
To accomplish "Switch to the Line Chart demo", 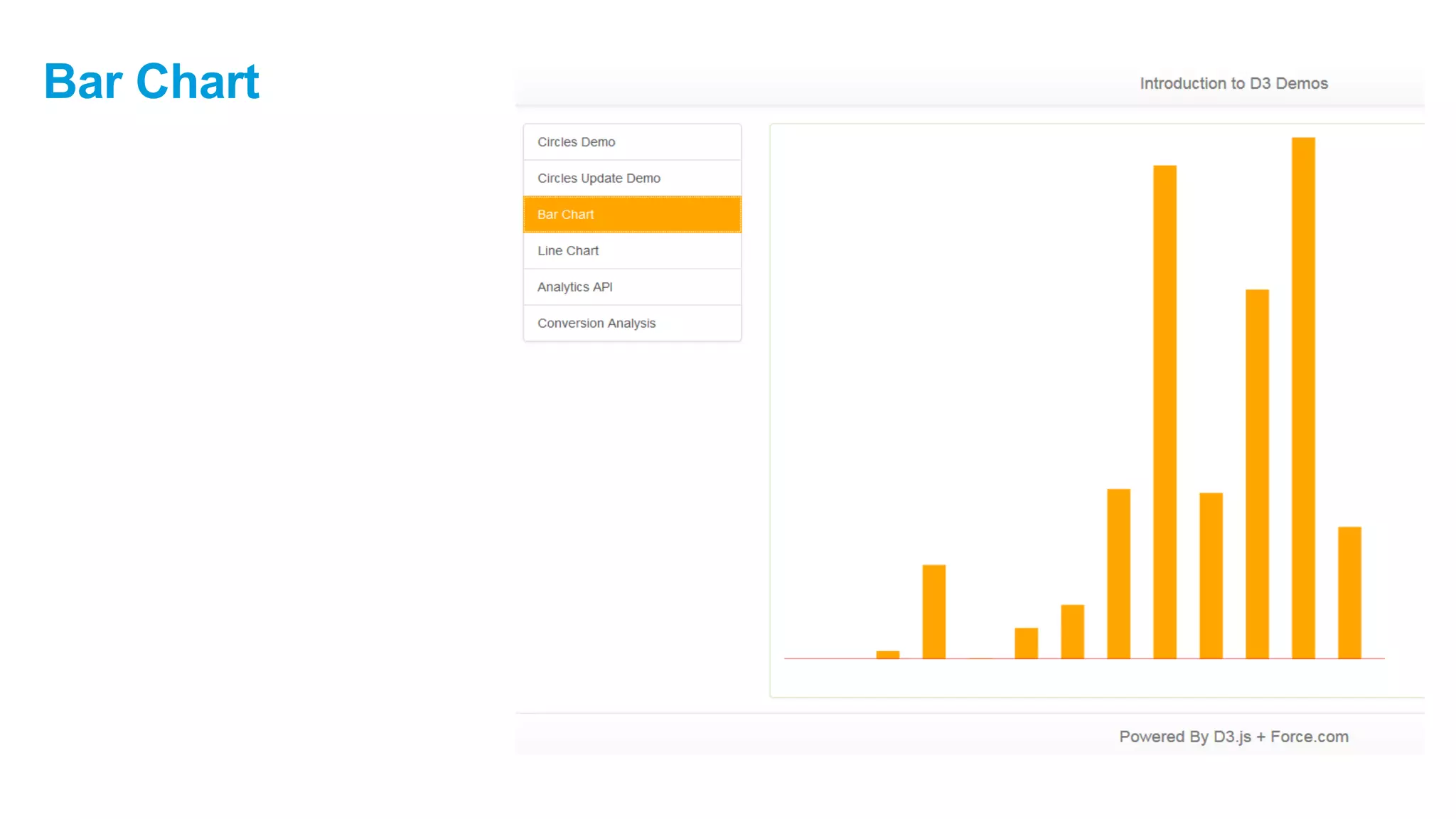I will click(632, 251).
